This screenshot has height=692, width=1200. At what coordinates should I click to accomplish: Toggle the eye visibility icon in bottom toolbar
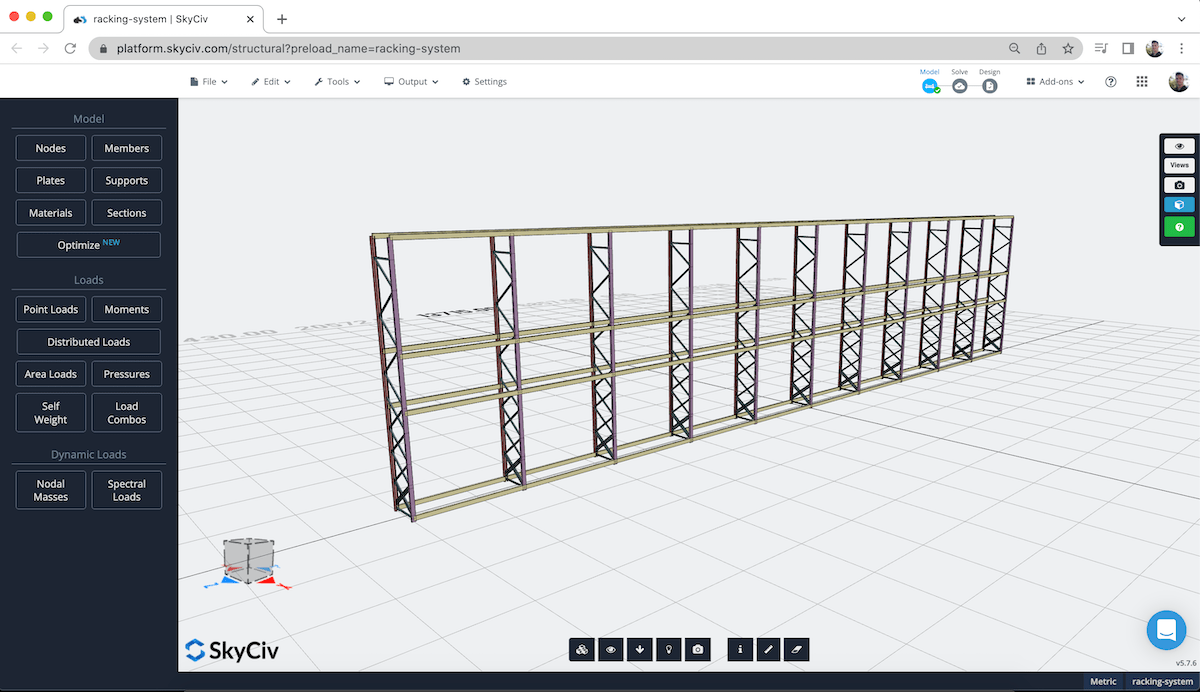pyautogui.click(x=610, y=649)
